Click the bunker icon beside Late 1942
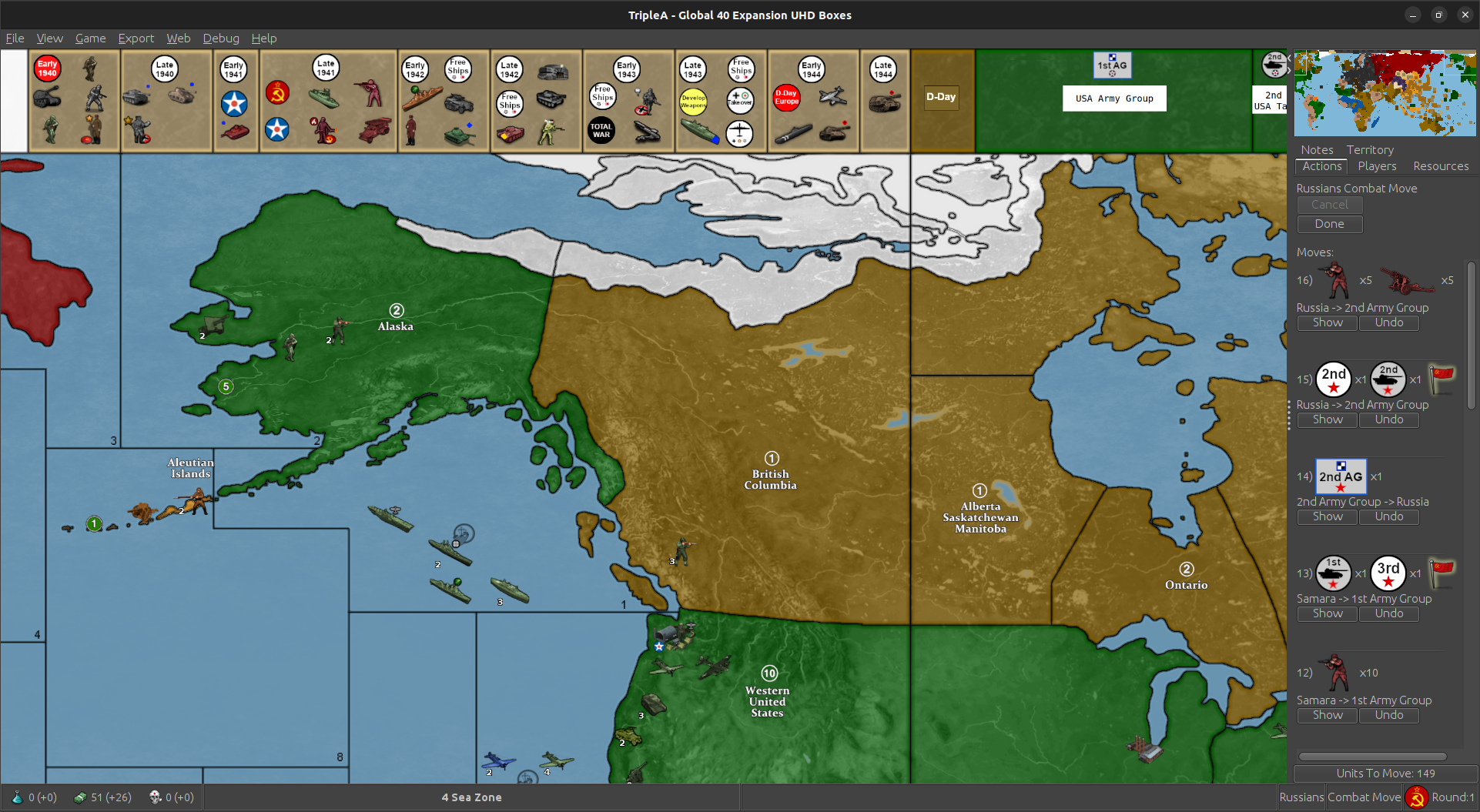The width and height of the screenshot is (1480, 812). coord(553,72)
